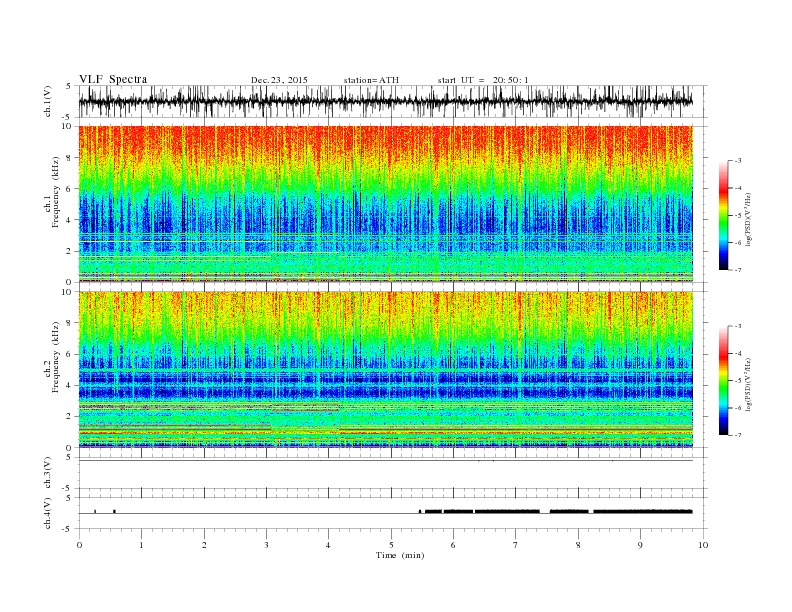Click the "VLF Spectra" plot title
This screenshot has height=612, width=792.
pyautogui.click(x=113, y=79)
